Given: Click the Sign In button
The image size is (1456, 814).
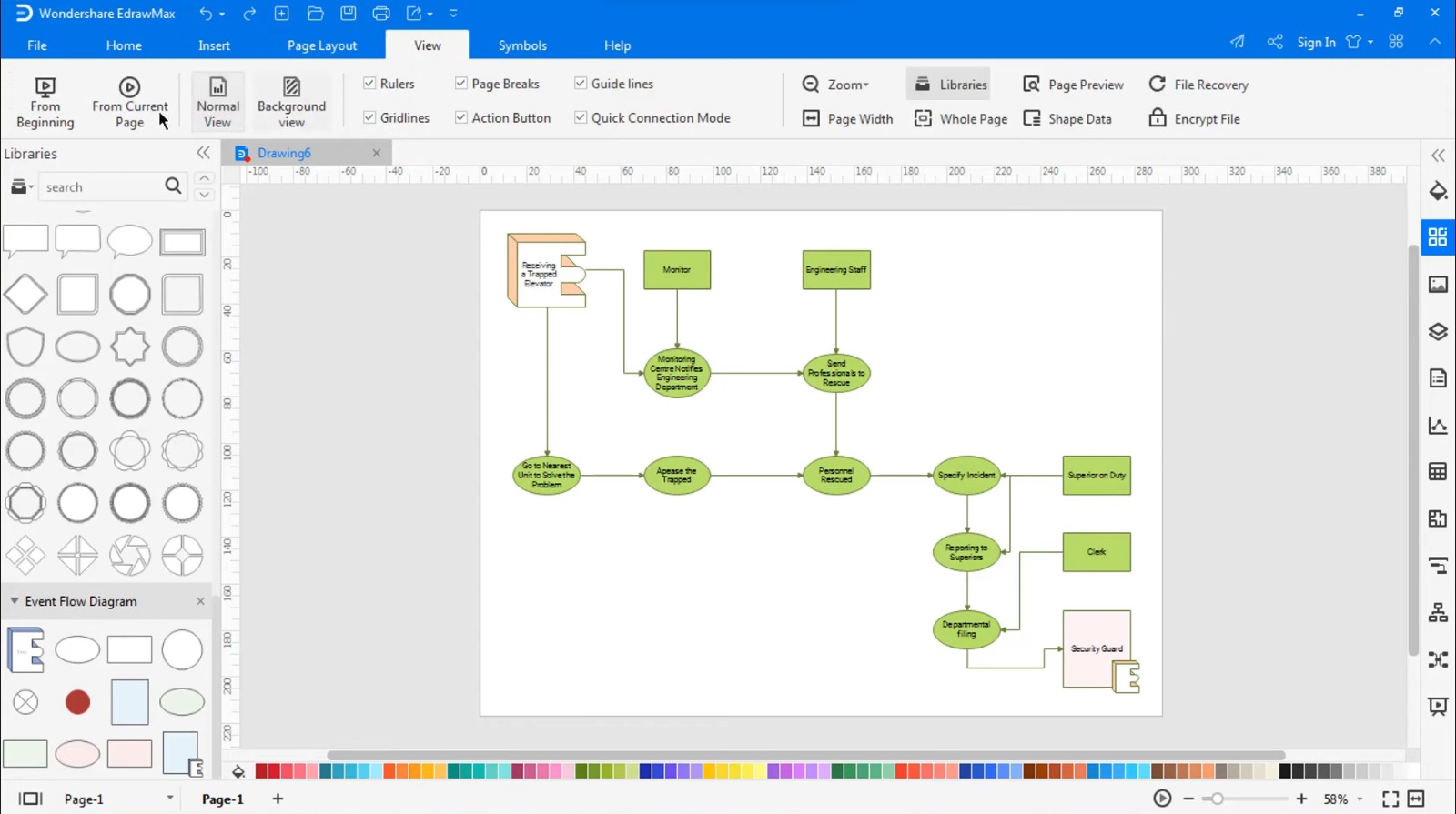Looking at the screenshot, I should click(x=1316, y=42).
